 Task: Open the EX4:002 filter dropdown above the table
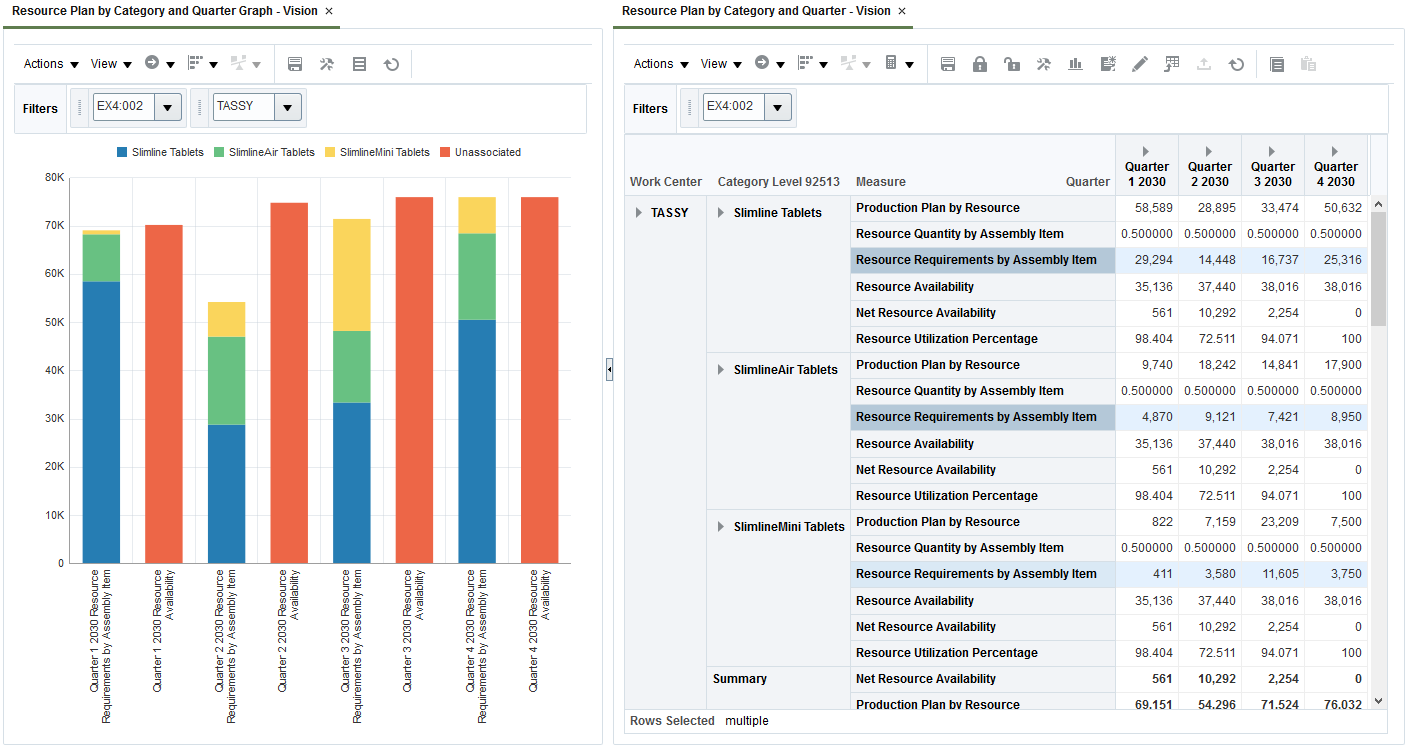click(777, 108)
